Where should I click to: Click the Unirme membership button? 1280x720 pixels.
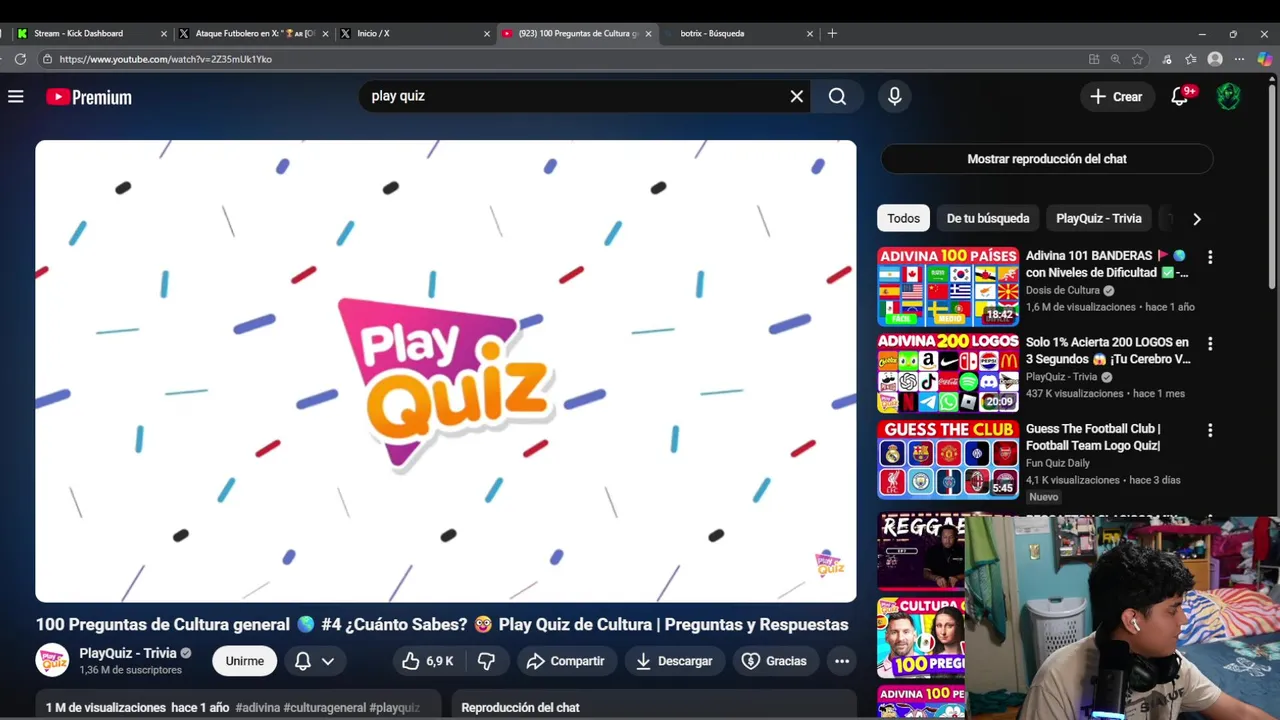click(x=245, y=661)
